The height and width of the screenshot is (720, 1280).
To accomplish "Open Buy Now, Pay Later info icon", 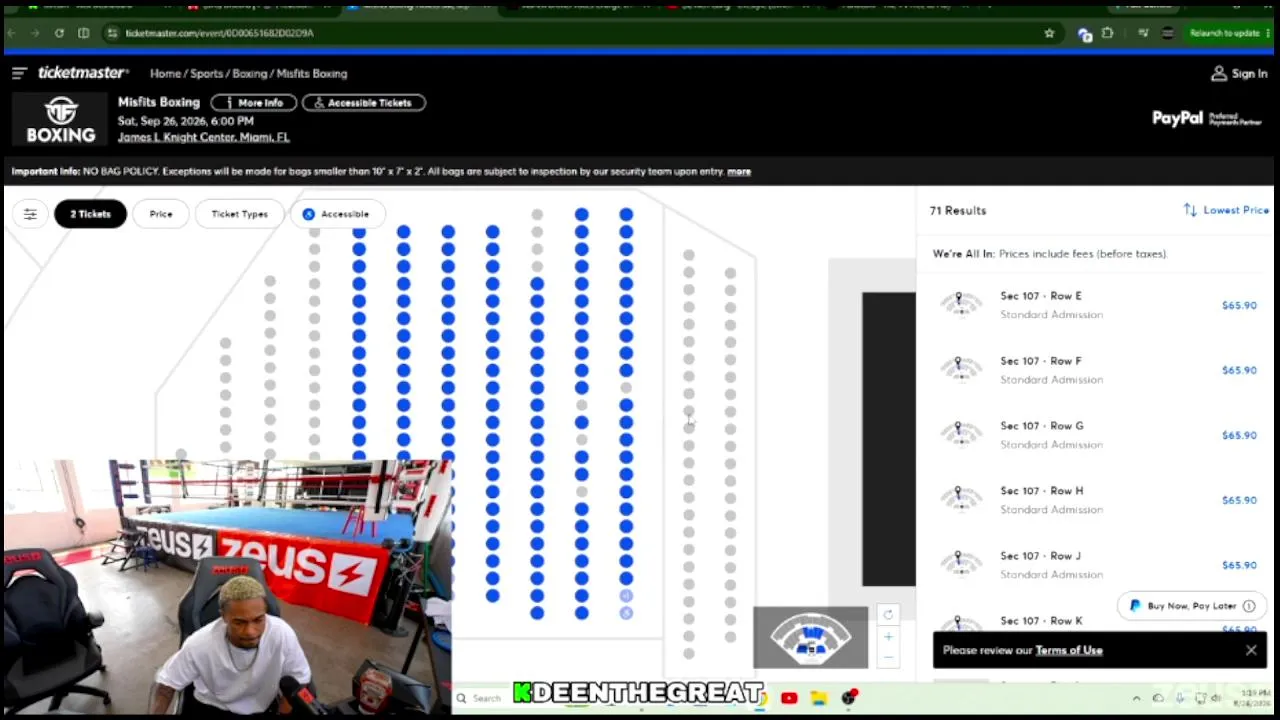I will [1249, 606].
